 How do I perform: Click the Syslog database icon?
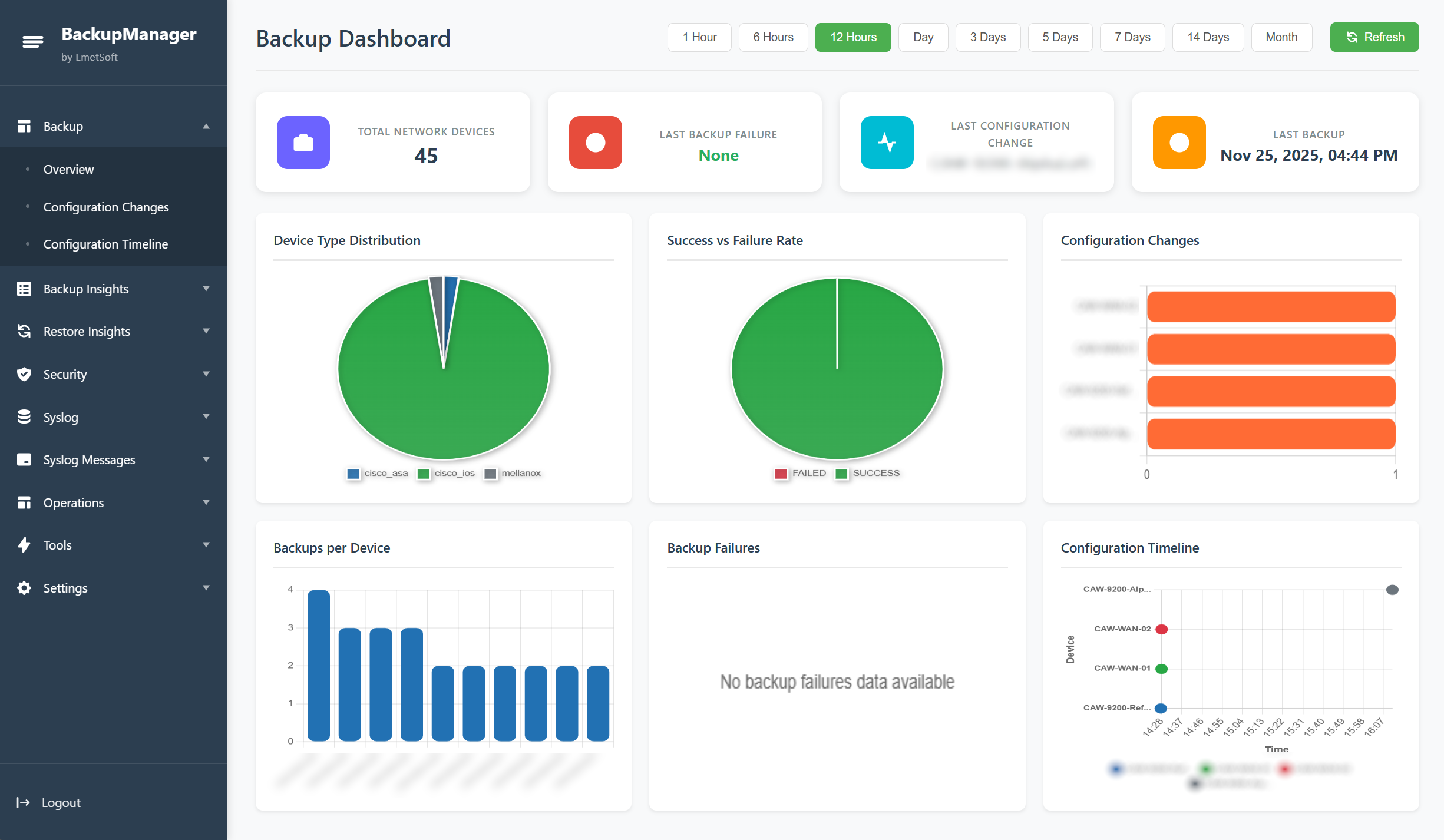click(x=24, y=417)
